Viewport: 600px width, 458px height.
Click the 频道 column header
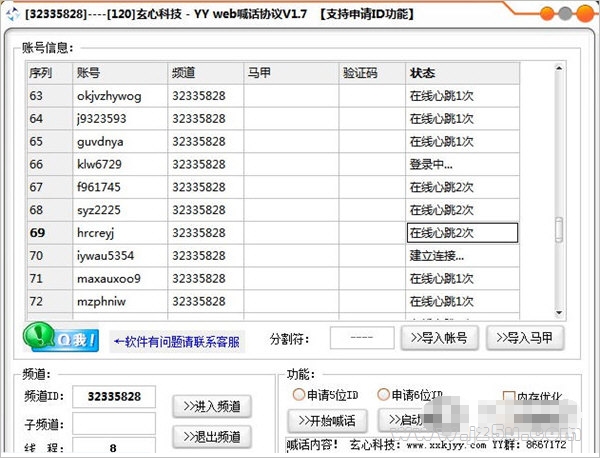coord(205,73)
